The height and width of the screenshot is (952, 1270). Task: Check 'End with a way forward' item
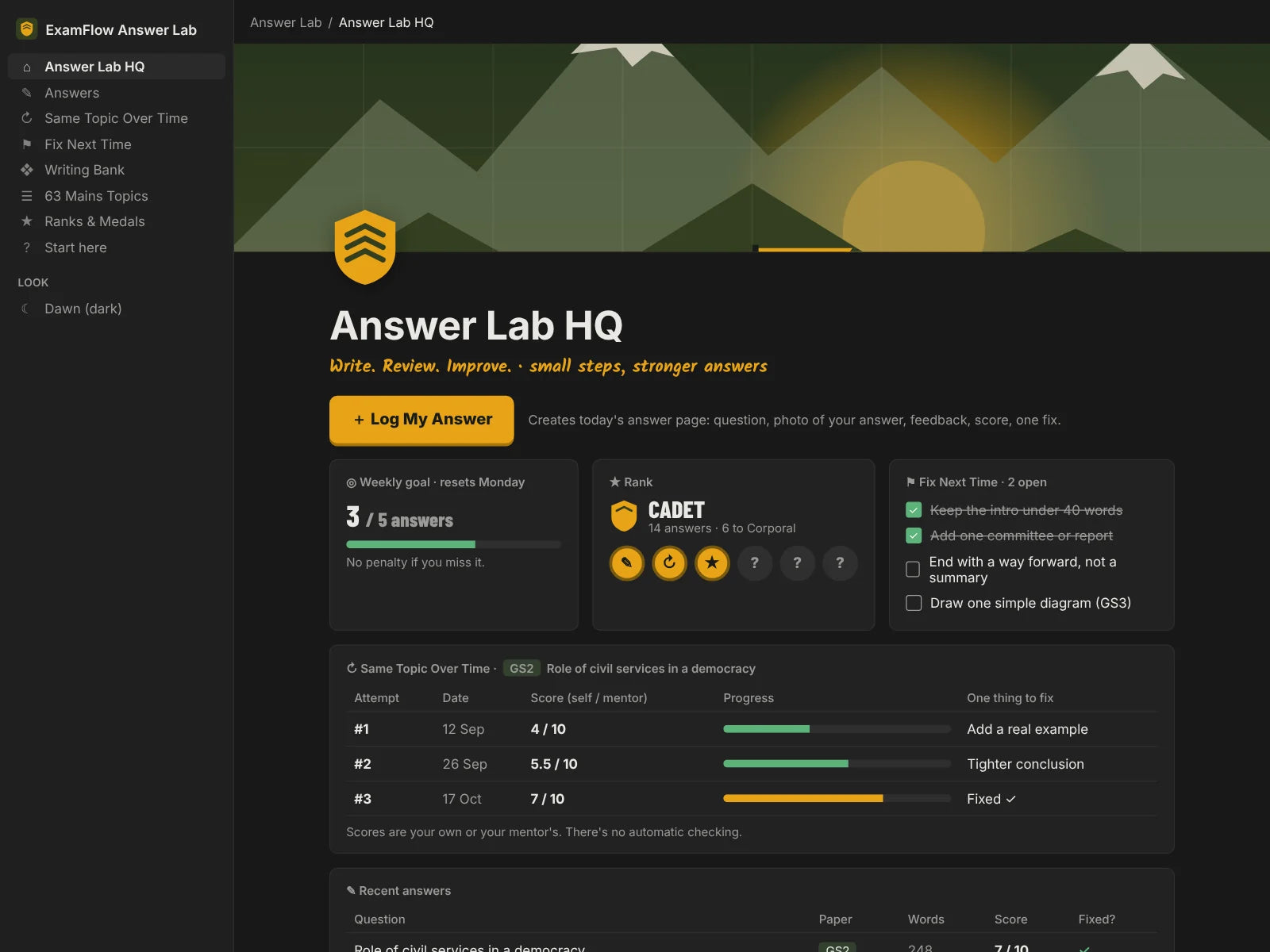pos(913,570)
